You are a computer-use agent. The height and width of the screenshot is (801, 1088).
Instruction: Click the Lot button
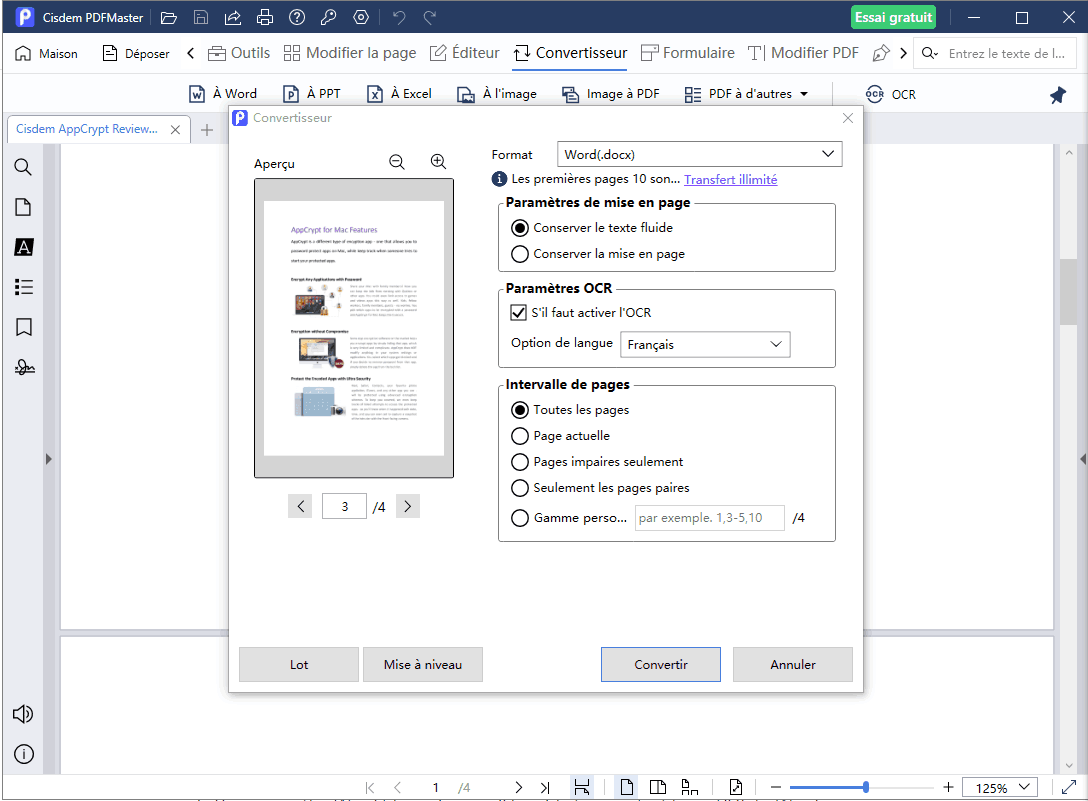pos(299,665)
